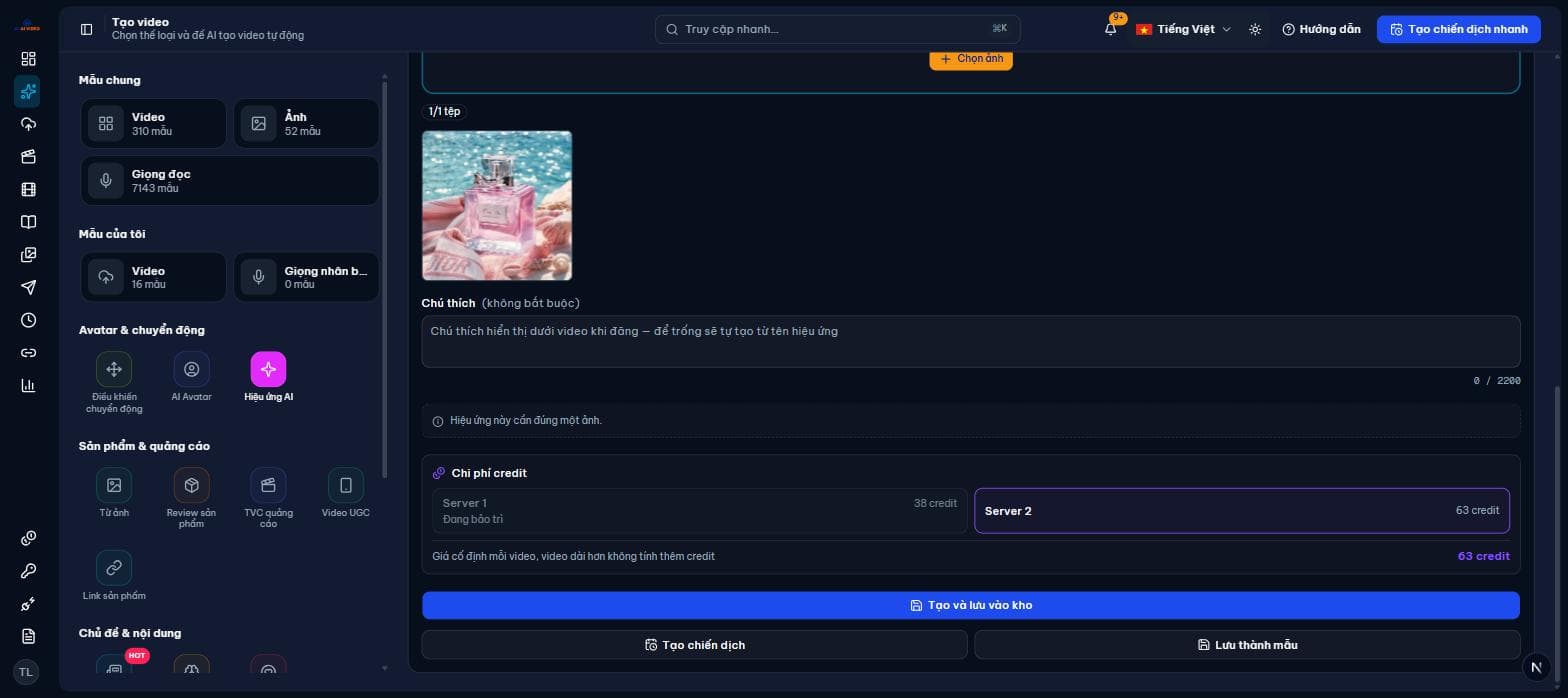
Task: Choose the Review sản phẩm template
Action: pos(191,498)
